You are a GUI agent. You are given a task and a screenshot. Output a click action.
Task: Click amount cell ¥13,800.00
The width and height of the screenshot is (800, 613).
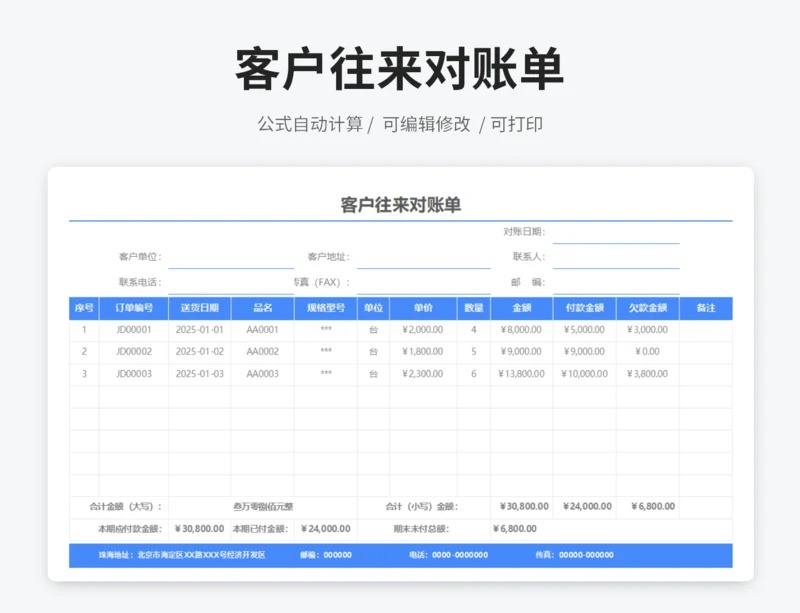(521, 374)
